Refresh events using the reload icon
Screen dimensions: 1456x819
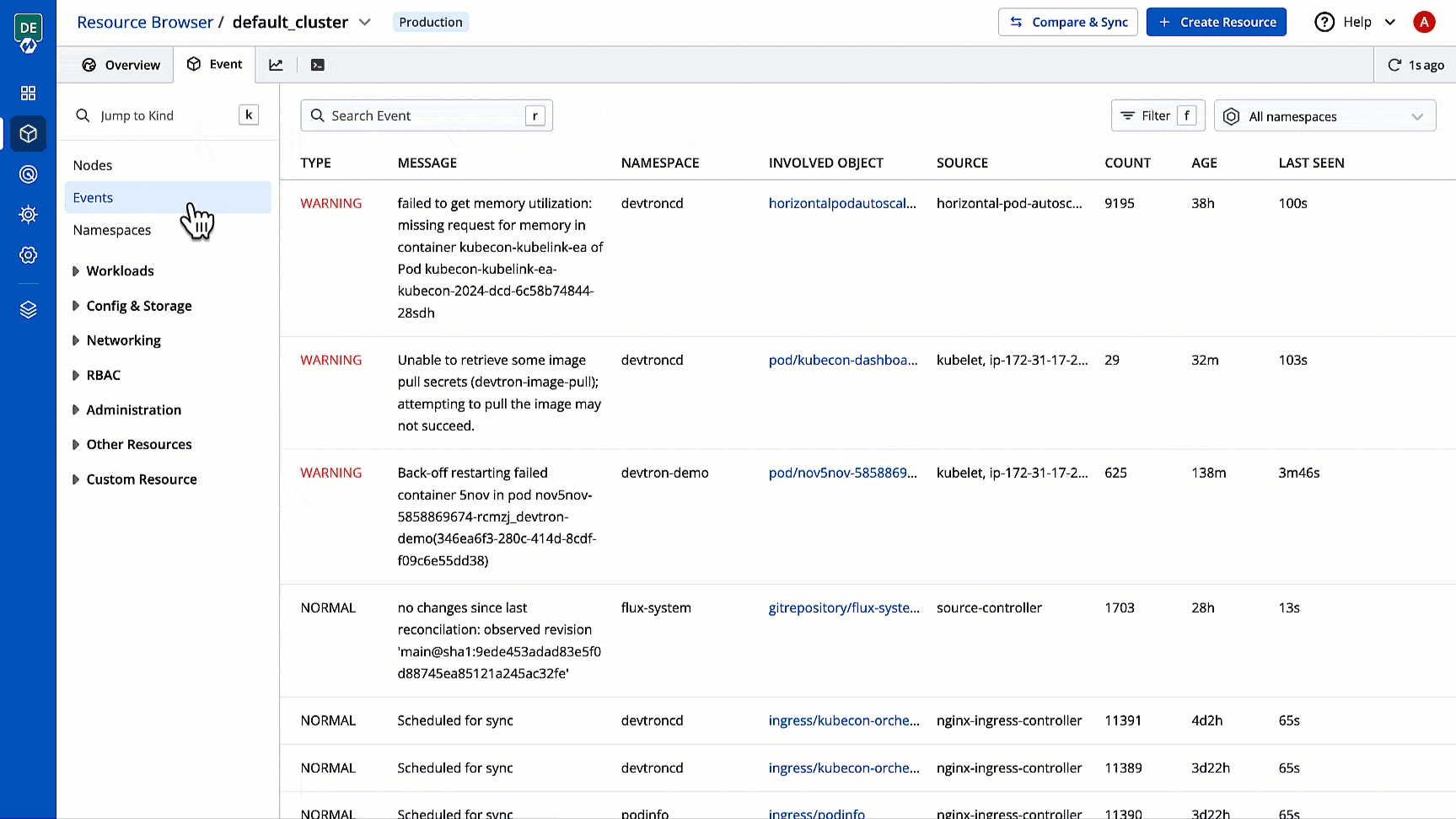1394,65
